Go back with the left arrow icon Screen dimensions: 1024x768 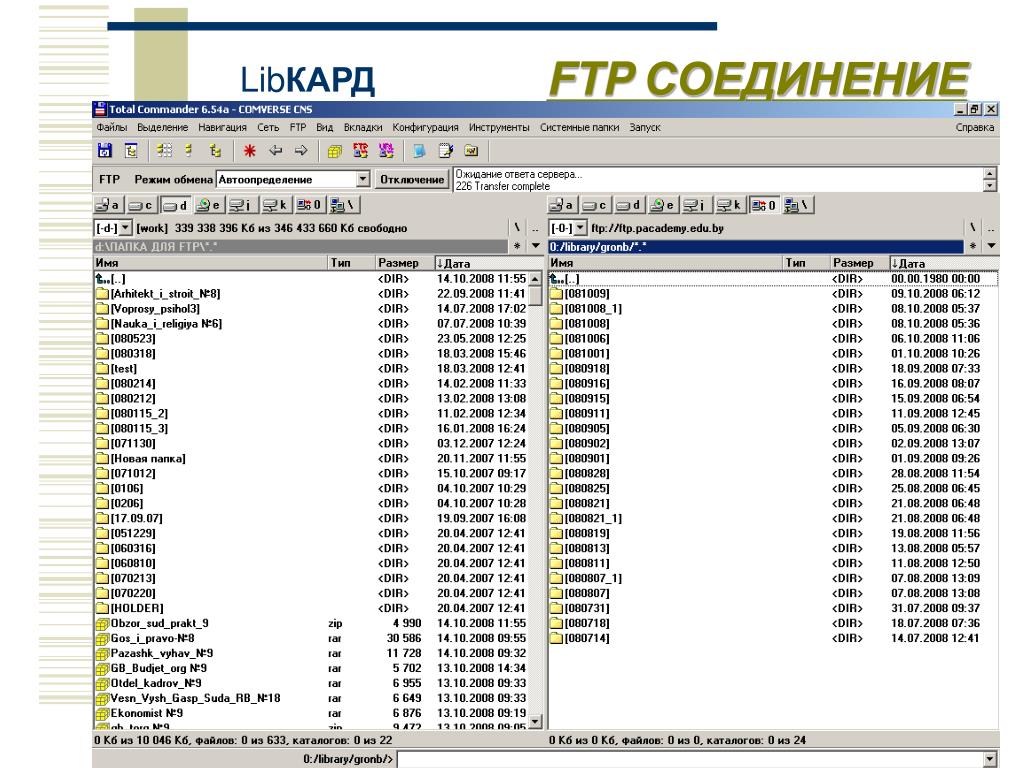click(276, 151)
